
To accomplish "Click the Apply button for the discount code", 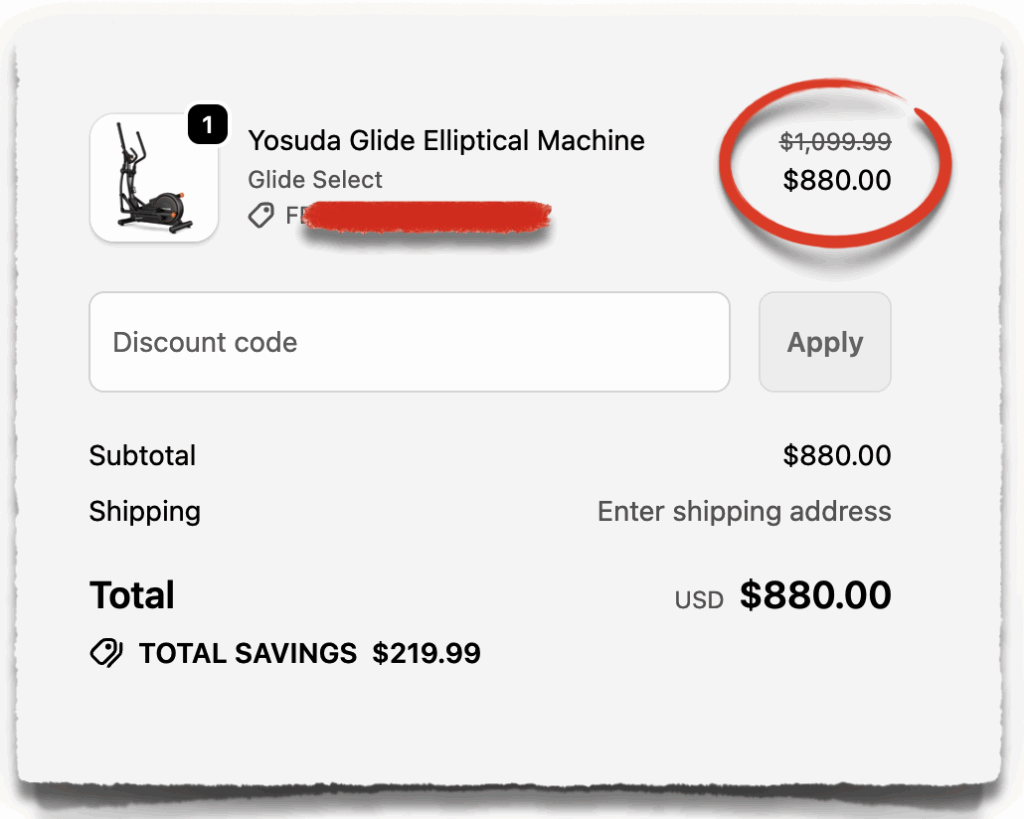I will [x=825, y=342].
